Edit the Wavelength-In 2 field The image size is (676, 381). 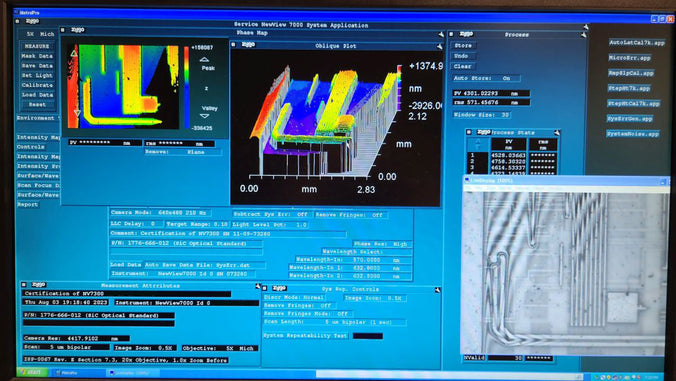350,276
